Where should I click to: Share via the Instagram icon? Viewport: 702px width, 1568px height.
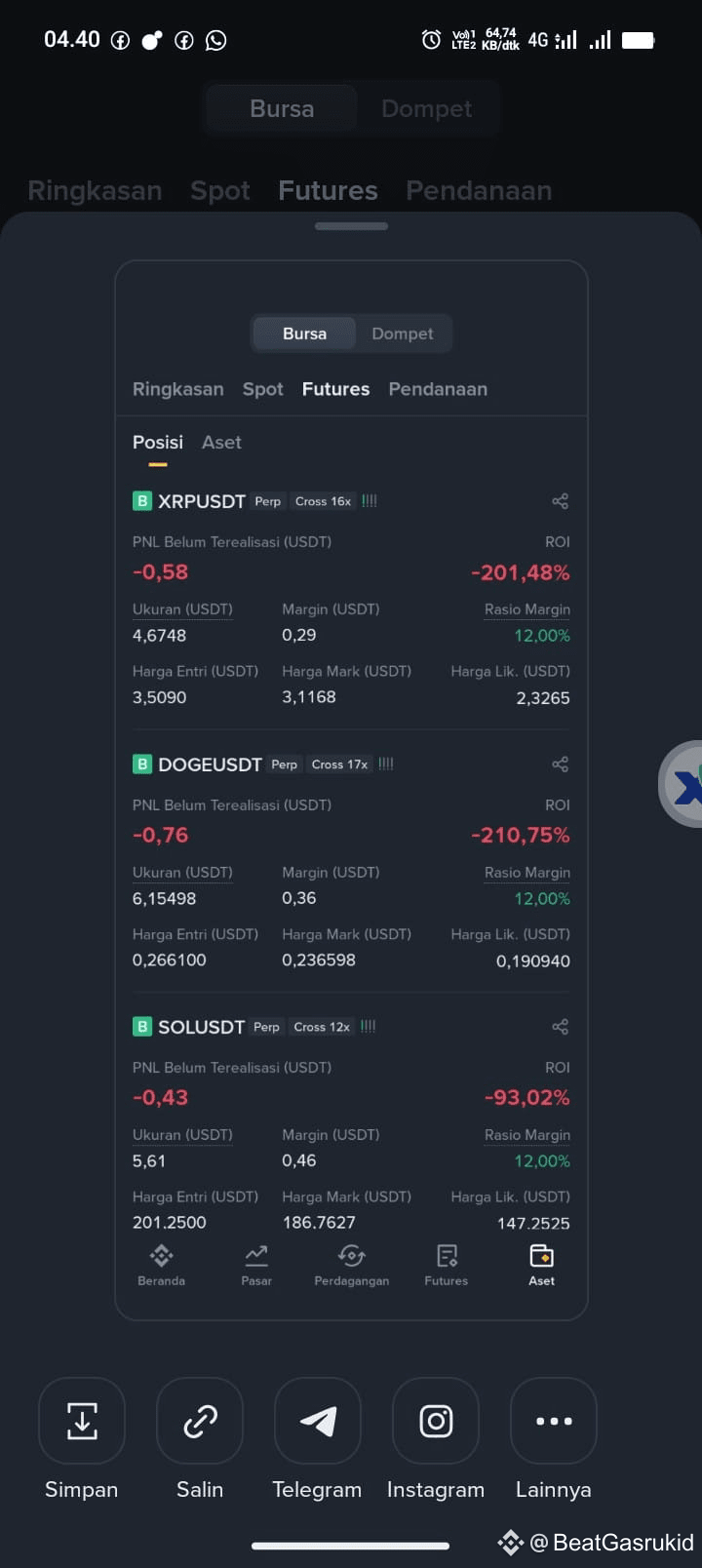point(436,1421)
